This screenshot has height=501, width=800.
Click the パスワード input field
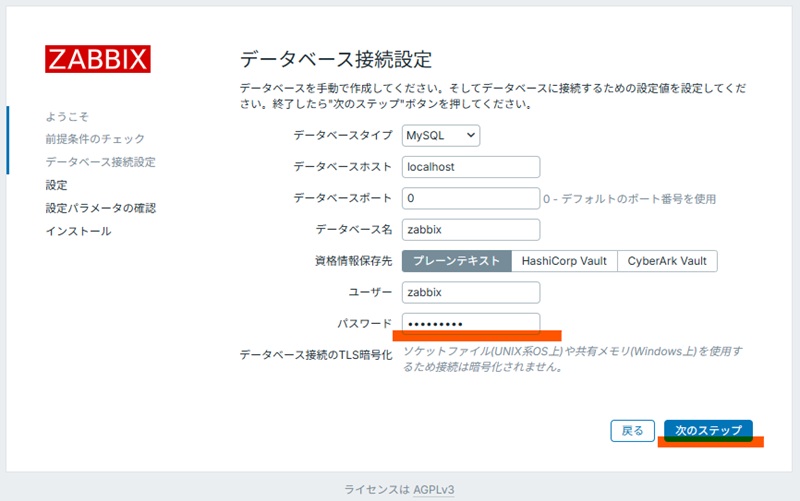[x=471, y=324]
